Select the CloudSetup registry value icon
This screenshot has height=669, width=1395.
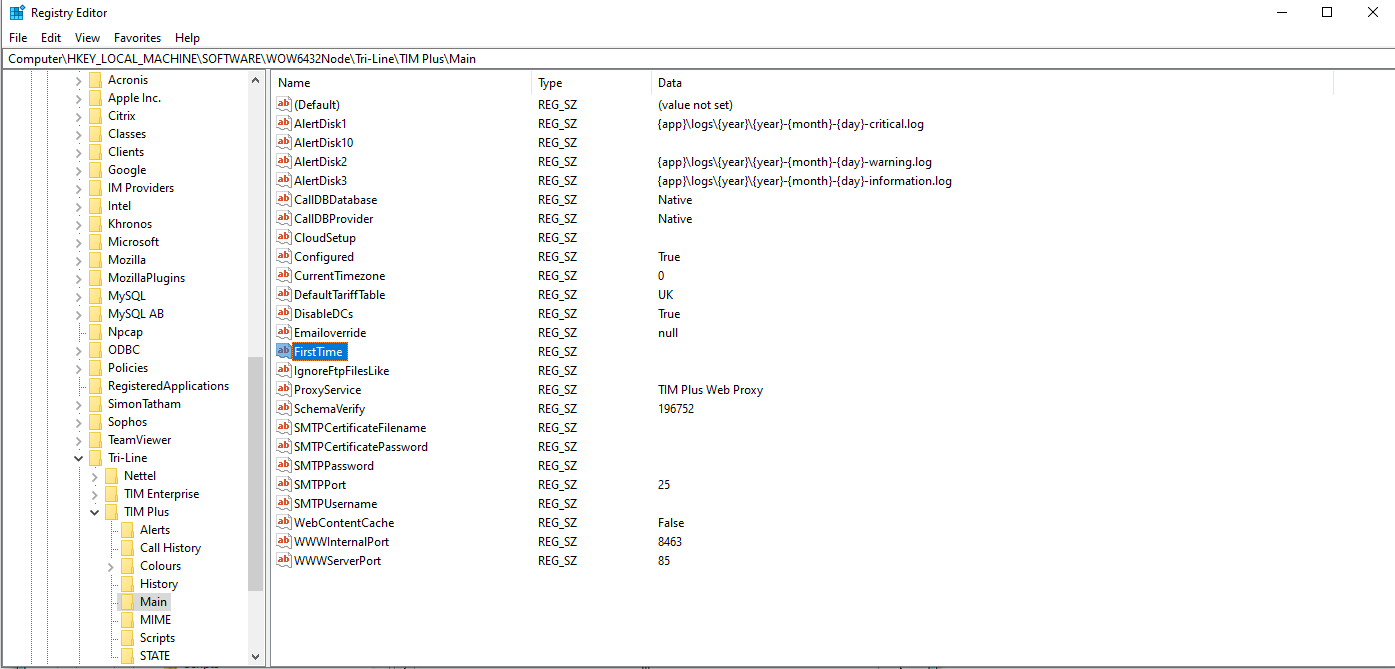284,237
